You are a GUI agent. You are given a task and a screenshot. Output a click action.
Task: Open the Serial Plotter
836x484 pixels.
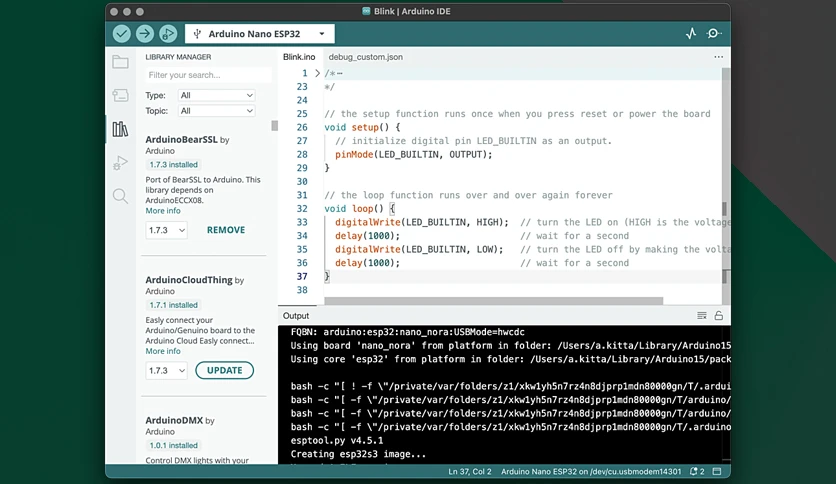(x=691, y=34)
